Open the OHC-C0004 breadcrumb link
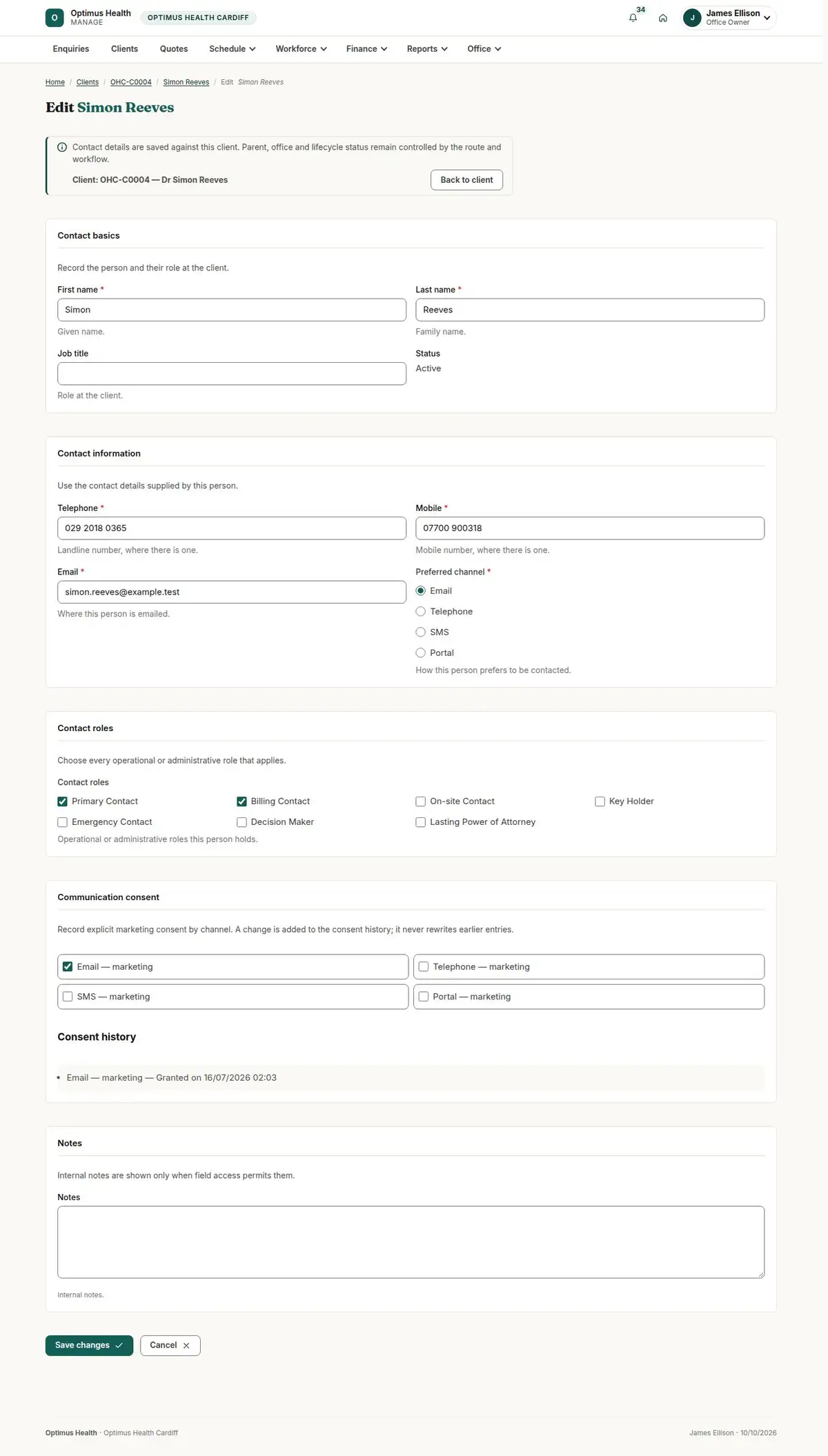Viewport: 828px width, 1456px height. [x=131, y=82]
